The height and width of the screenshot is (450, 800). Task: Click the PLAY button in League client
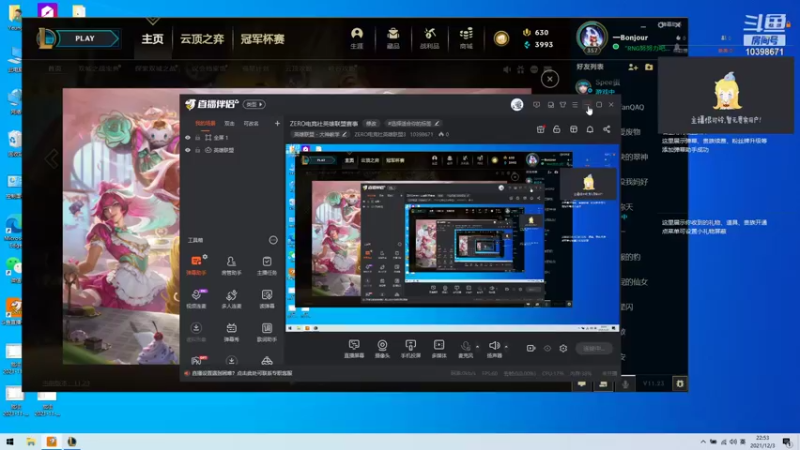point(85,38)
